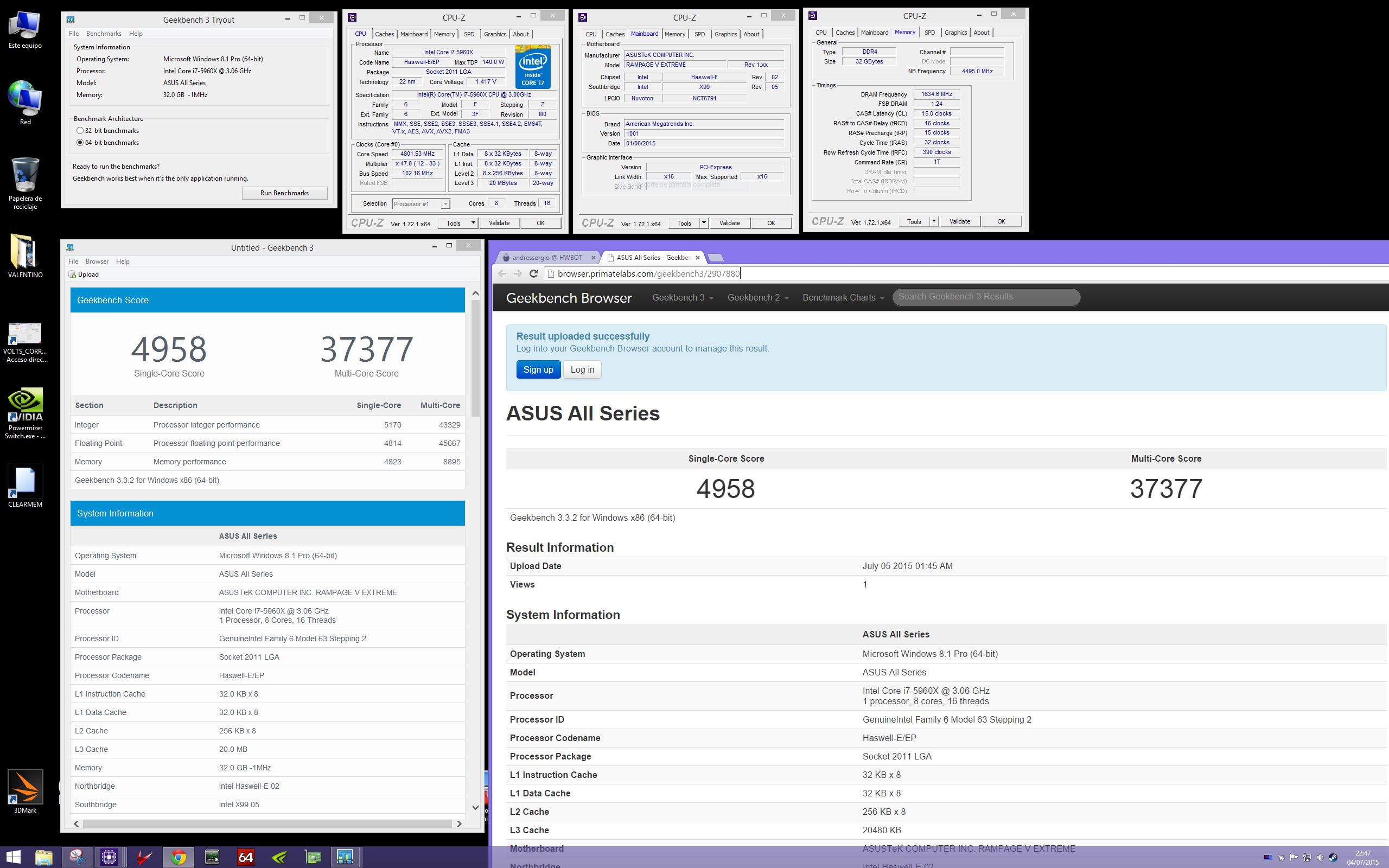
Task: Click the taskbar clock showing 22:47
Action: pyautogui.click(x=1362, y=858)
